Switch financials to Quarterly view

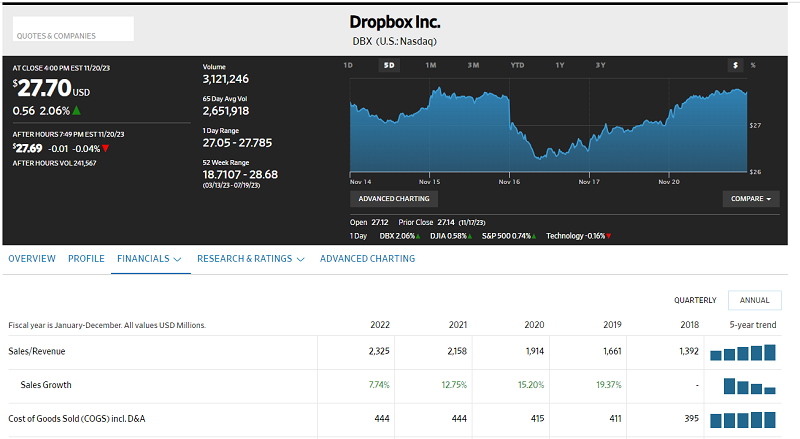(x=695, y=300)
